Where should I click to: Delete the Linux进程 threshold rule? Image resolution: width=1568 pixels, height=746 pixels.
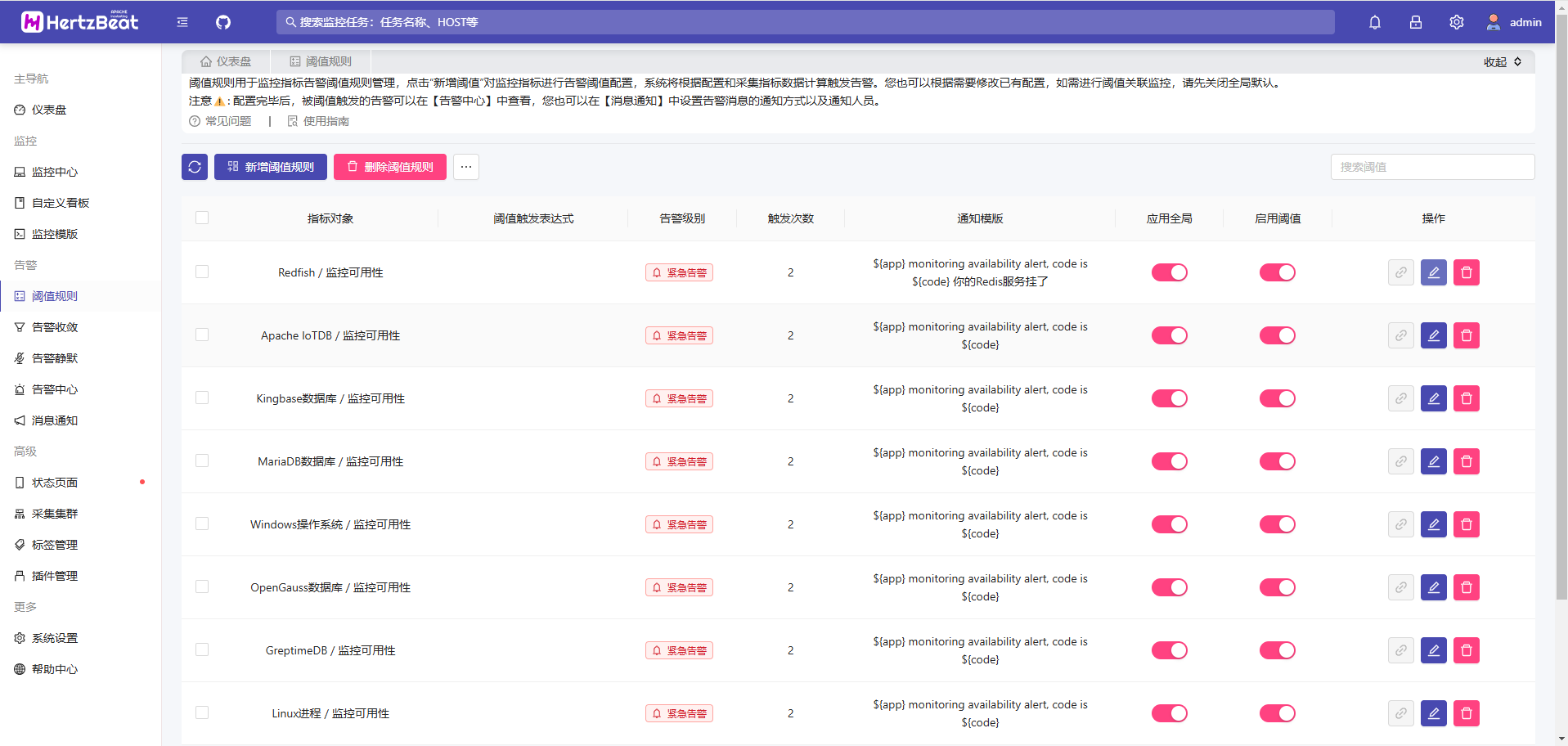point(1467,713)
